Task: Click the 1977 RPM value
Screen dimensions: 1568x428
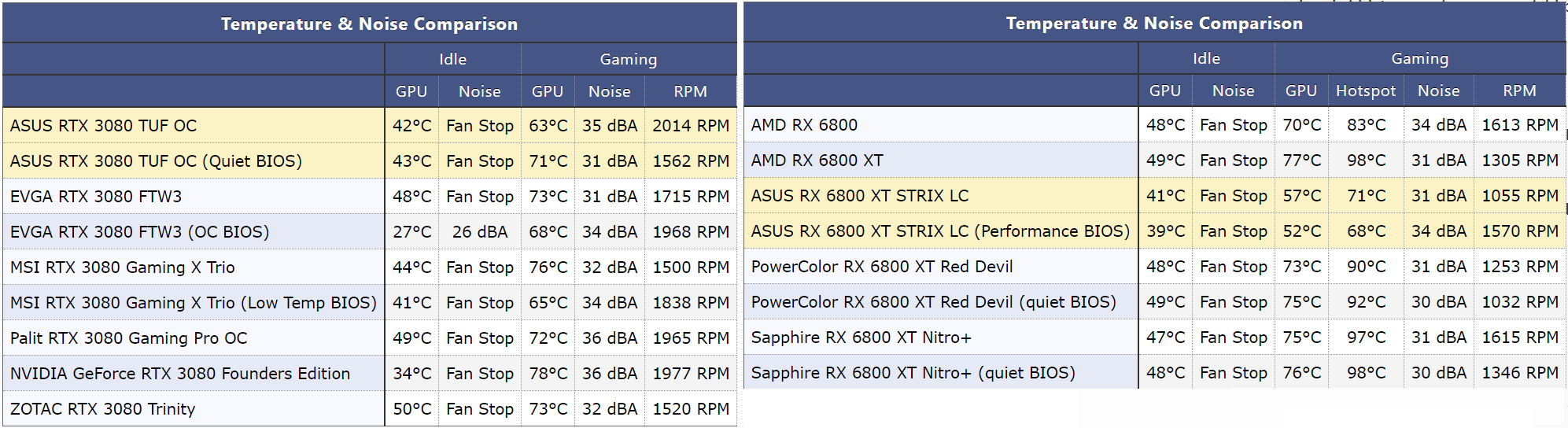Action: [x=690, y=374]
